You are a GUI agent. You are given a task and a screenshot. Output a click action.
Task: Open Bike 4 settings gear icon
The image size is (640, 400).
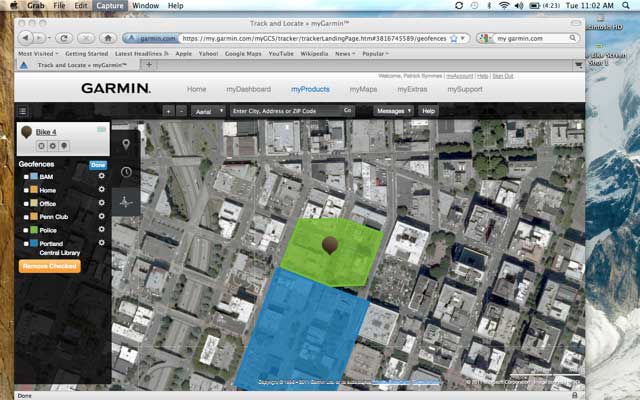pos(53,146)
